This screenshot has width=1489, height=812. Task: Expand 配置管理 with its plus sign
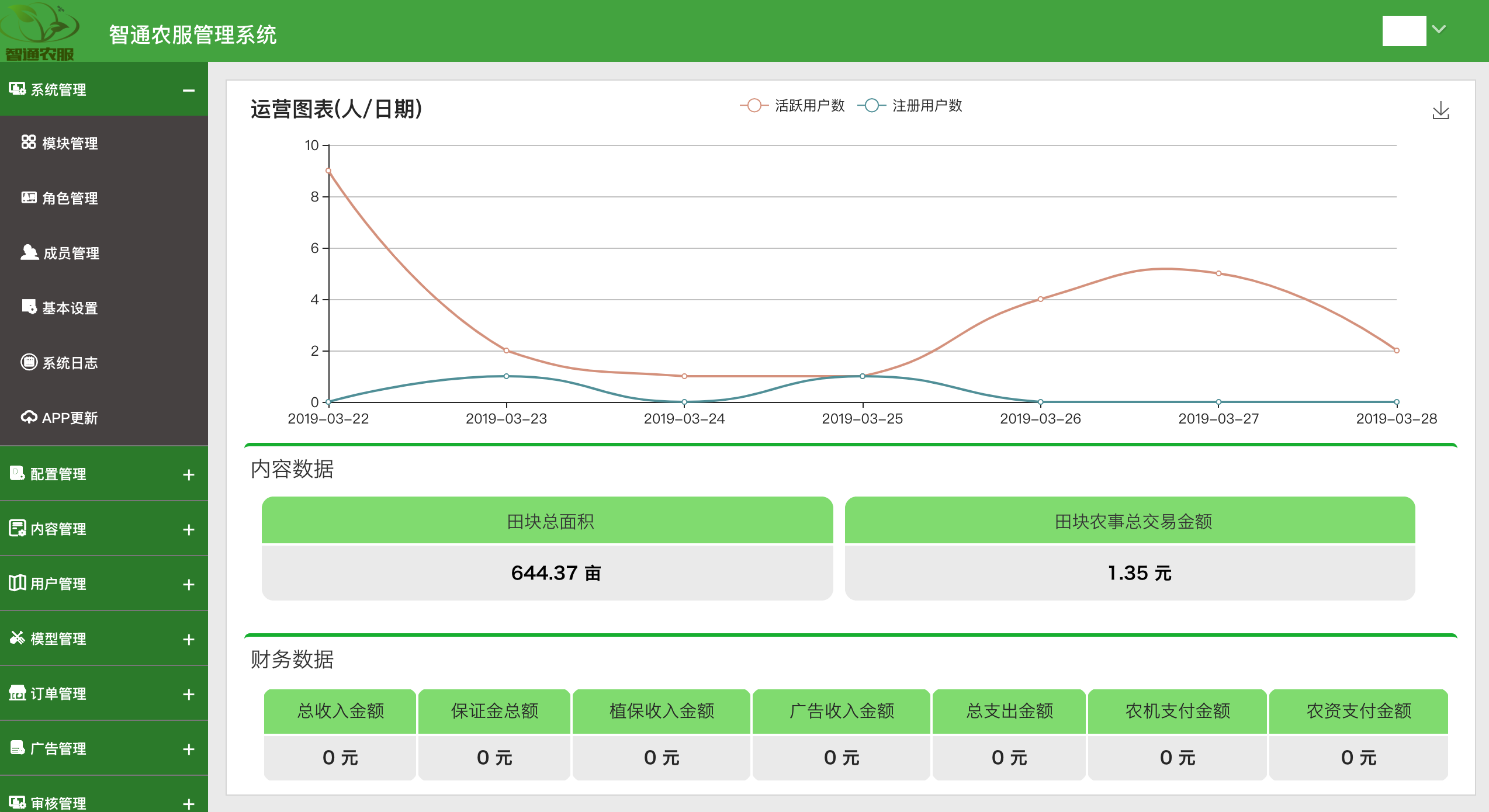pos(188,474)
